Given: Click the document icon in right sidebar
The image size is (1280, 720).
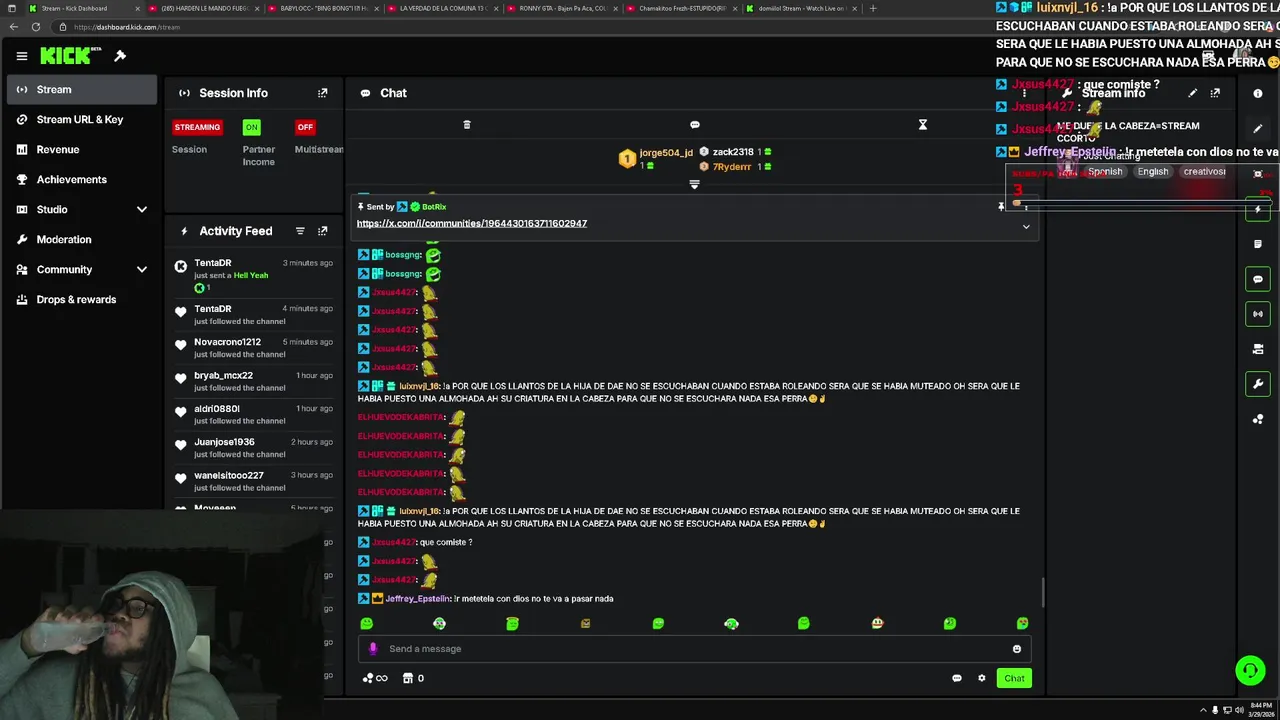Looking at the screenshot, I should (1258, 244).
